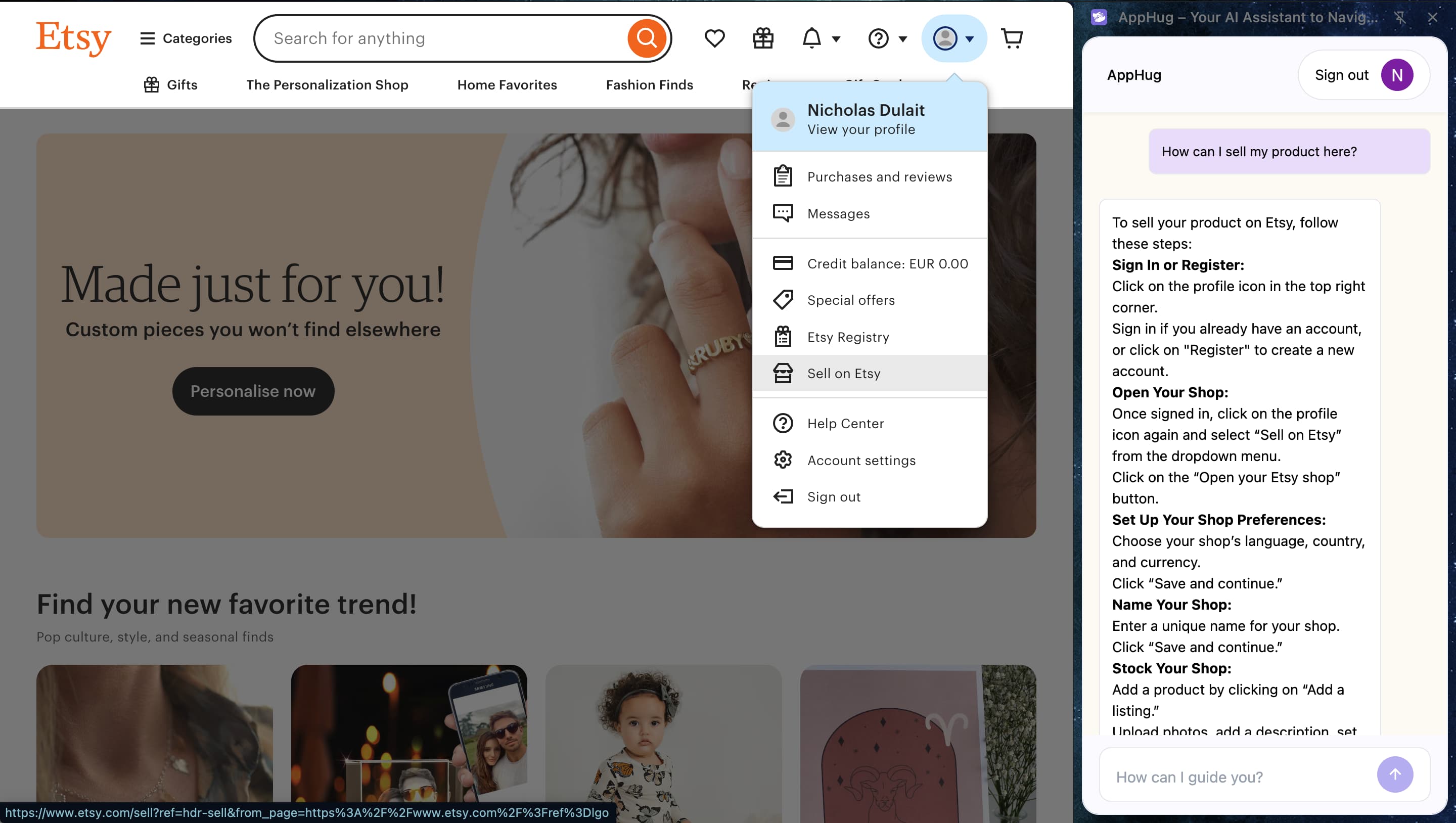The height and width of the screenshot is (823, 1456).
Task: Click the AppHug extension logo icon
Action: tap(1099, 18)
